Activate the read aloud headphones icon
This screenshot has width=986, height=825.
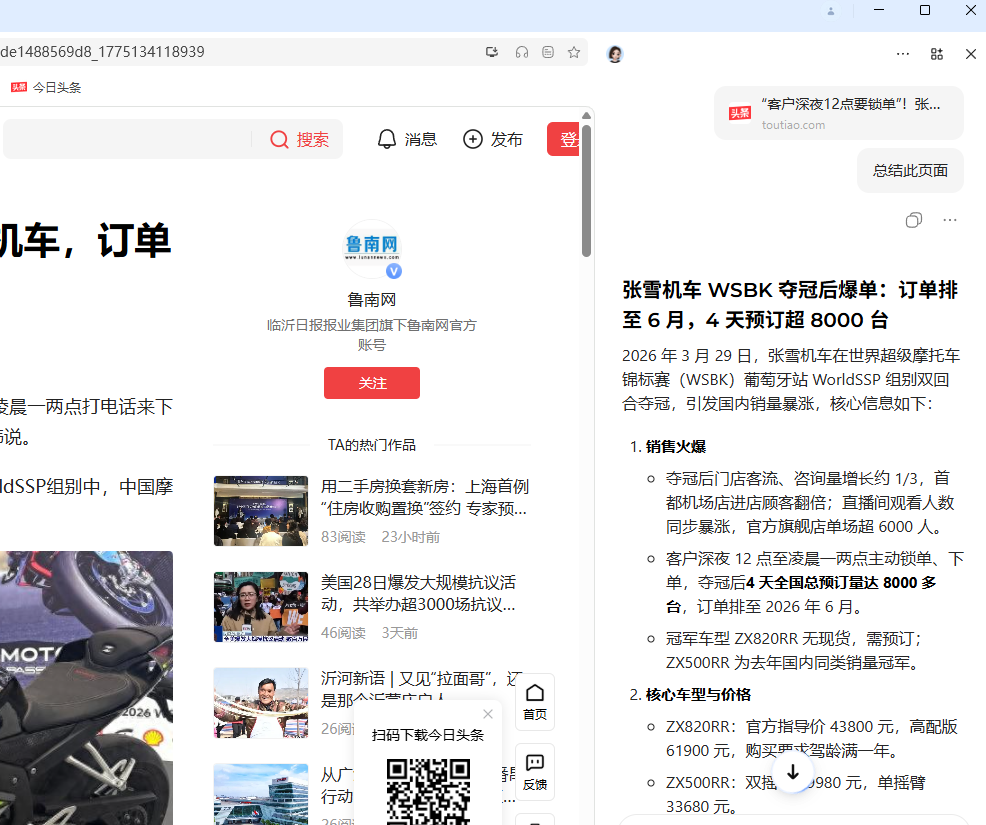[521, 52]
